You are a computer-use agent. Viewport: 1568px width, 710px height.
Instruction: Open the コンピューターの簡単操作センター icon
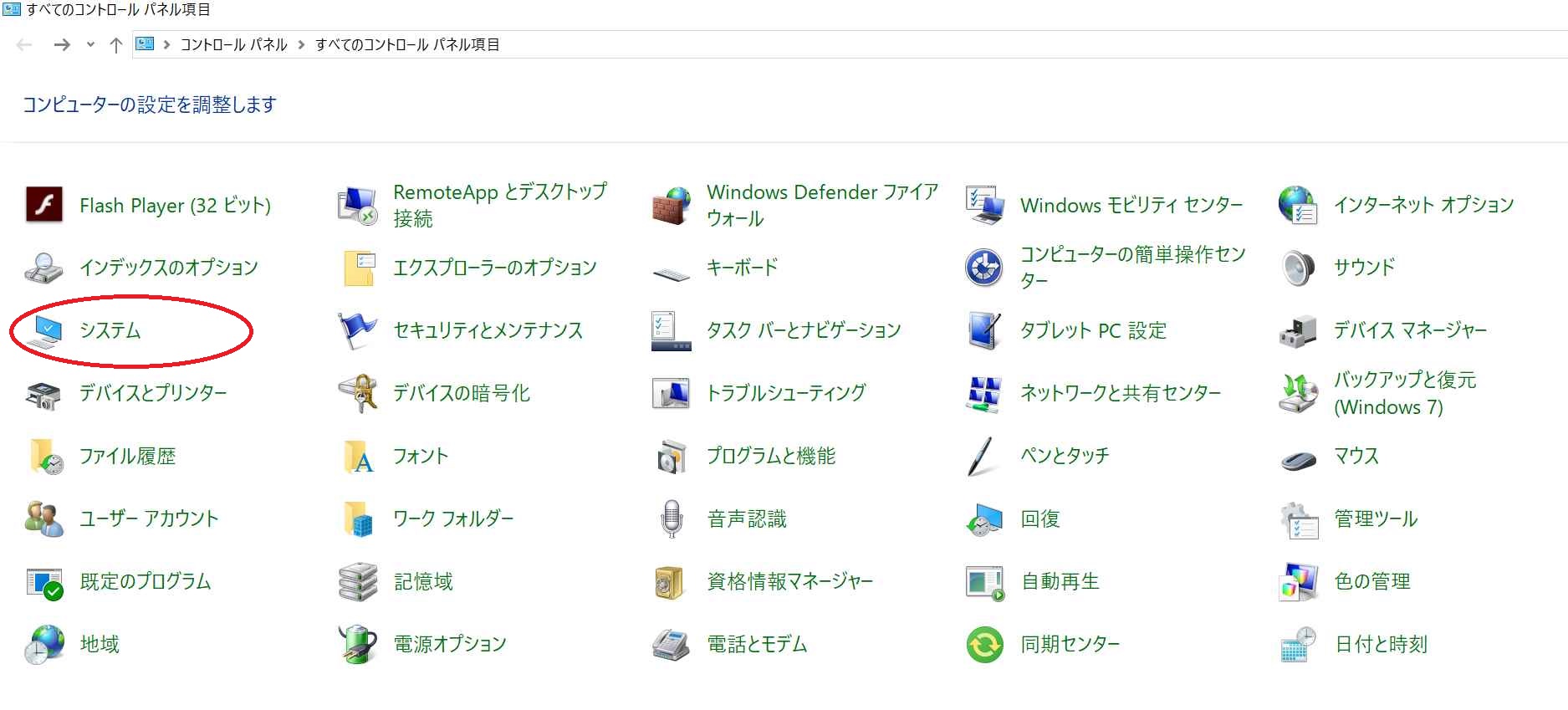point(984,268)
